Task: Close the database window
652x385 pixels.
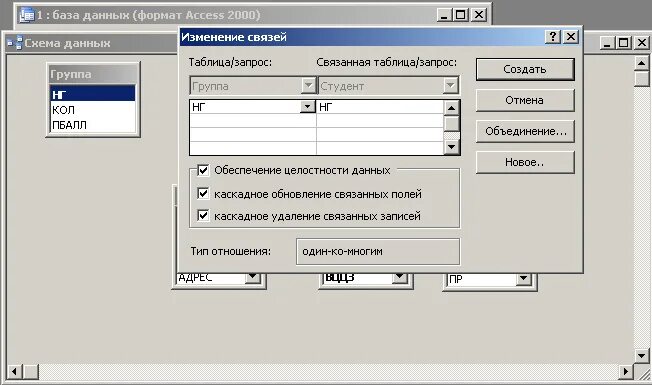Action: pos(479,15)
